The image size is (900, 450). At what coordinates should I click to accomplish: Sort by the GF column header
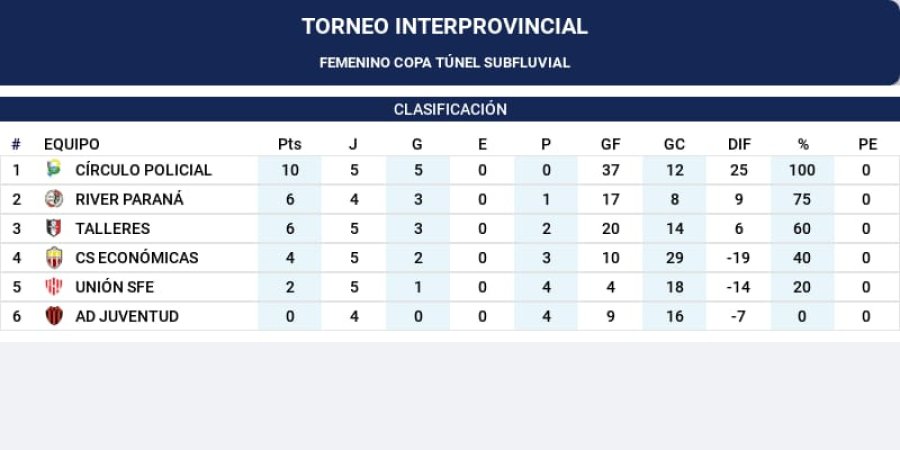click(x=610, y=144)
